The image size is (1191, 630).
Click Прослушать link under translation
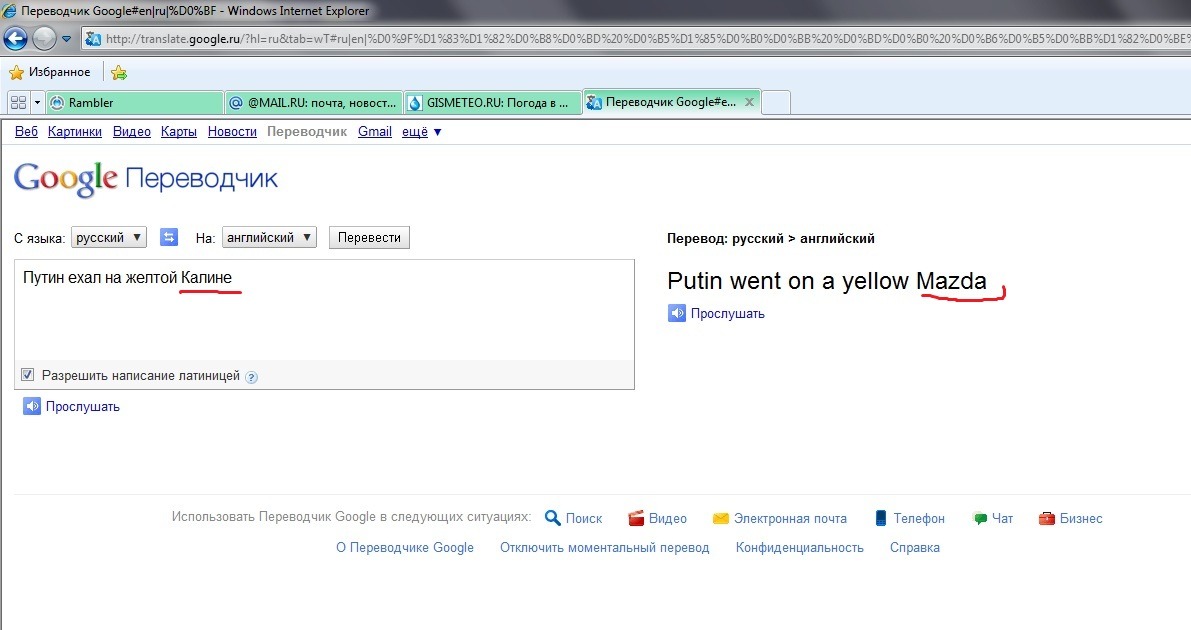pyautogui.click(x=728, y=313)
